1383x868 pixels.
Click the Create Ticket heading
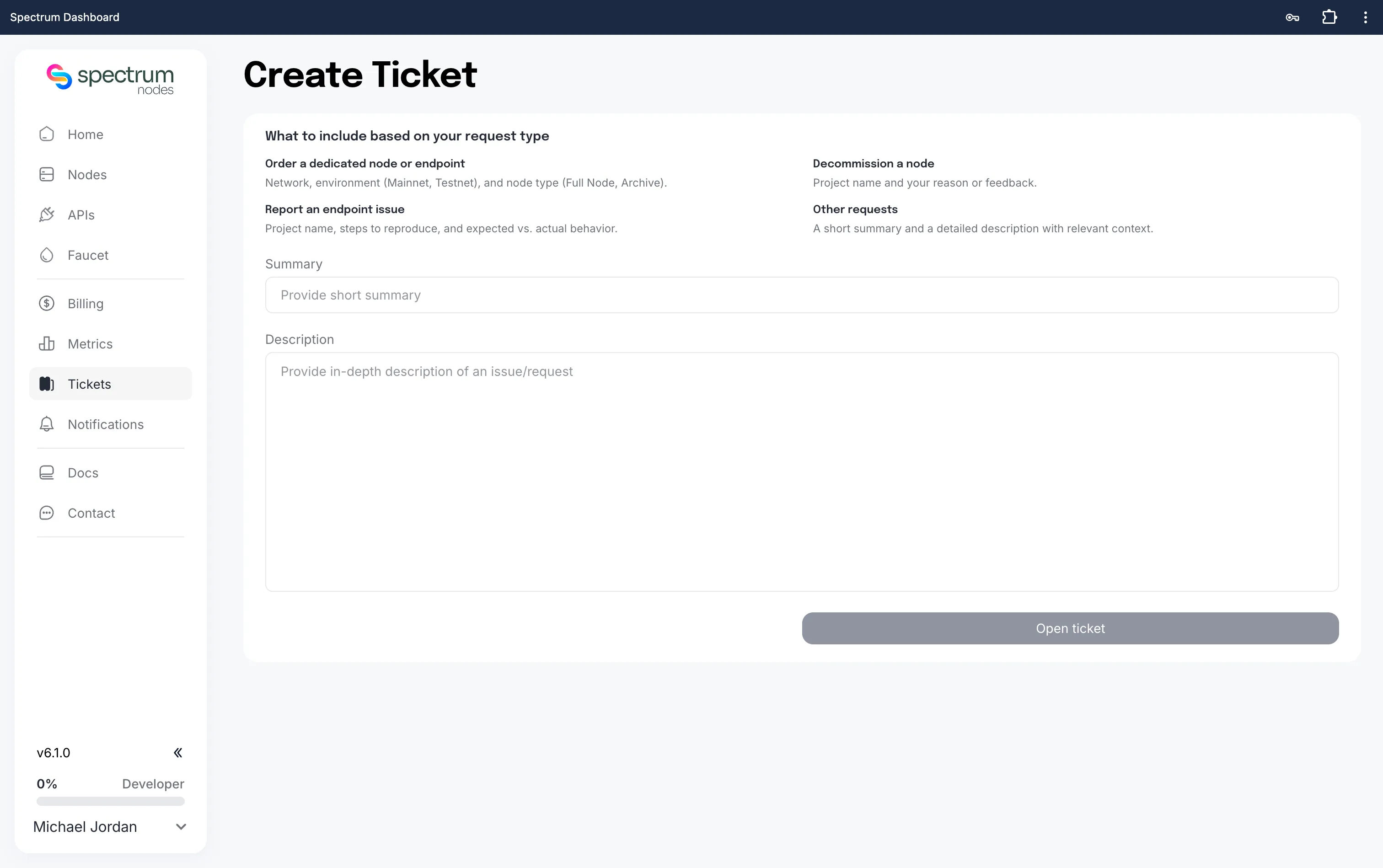click(360, 75)
